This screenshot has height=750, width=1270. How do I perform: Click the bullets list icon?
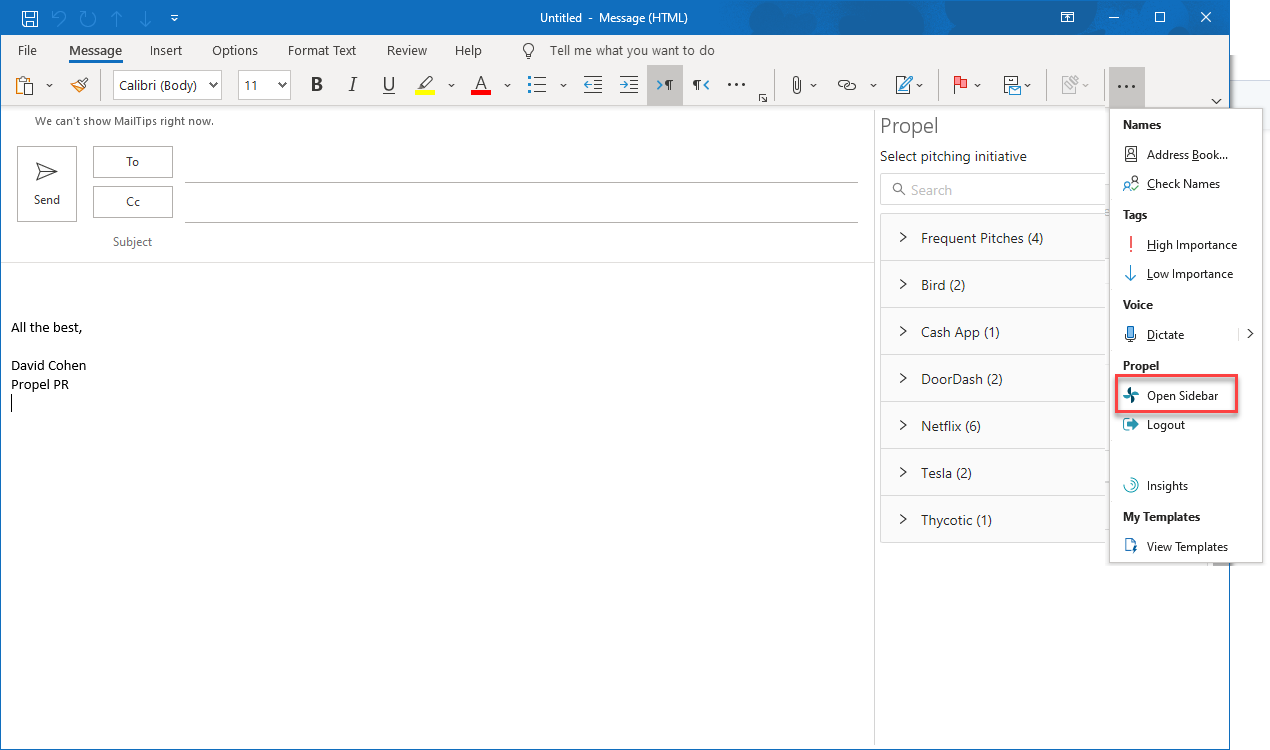click(x=537, y=86)
